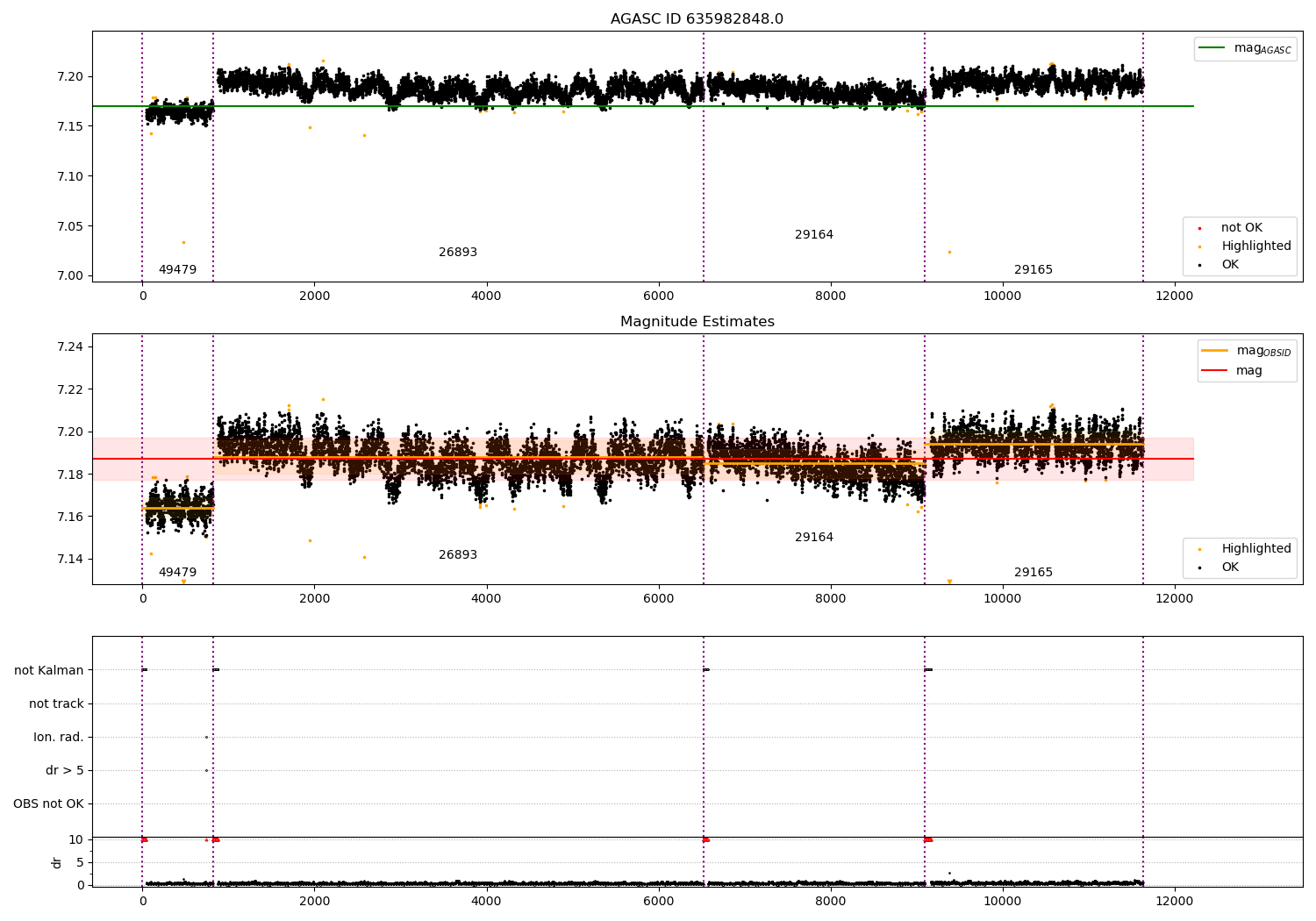This screenshot has width=1316, height=921.
Task: Click the 5 tick on the dr axis
Action: click(80, 863)
